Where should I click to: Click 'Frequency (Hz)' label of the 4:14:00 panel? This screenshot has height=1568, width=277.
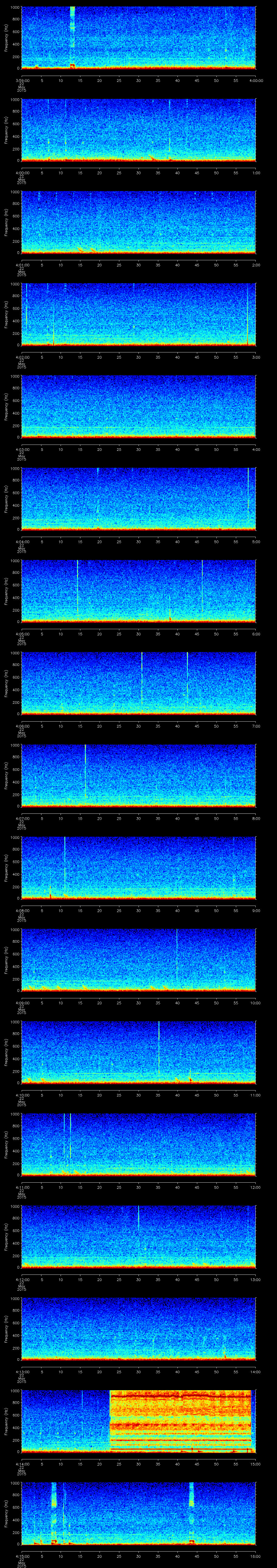6,1421
